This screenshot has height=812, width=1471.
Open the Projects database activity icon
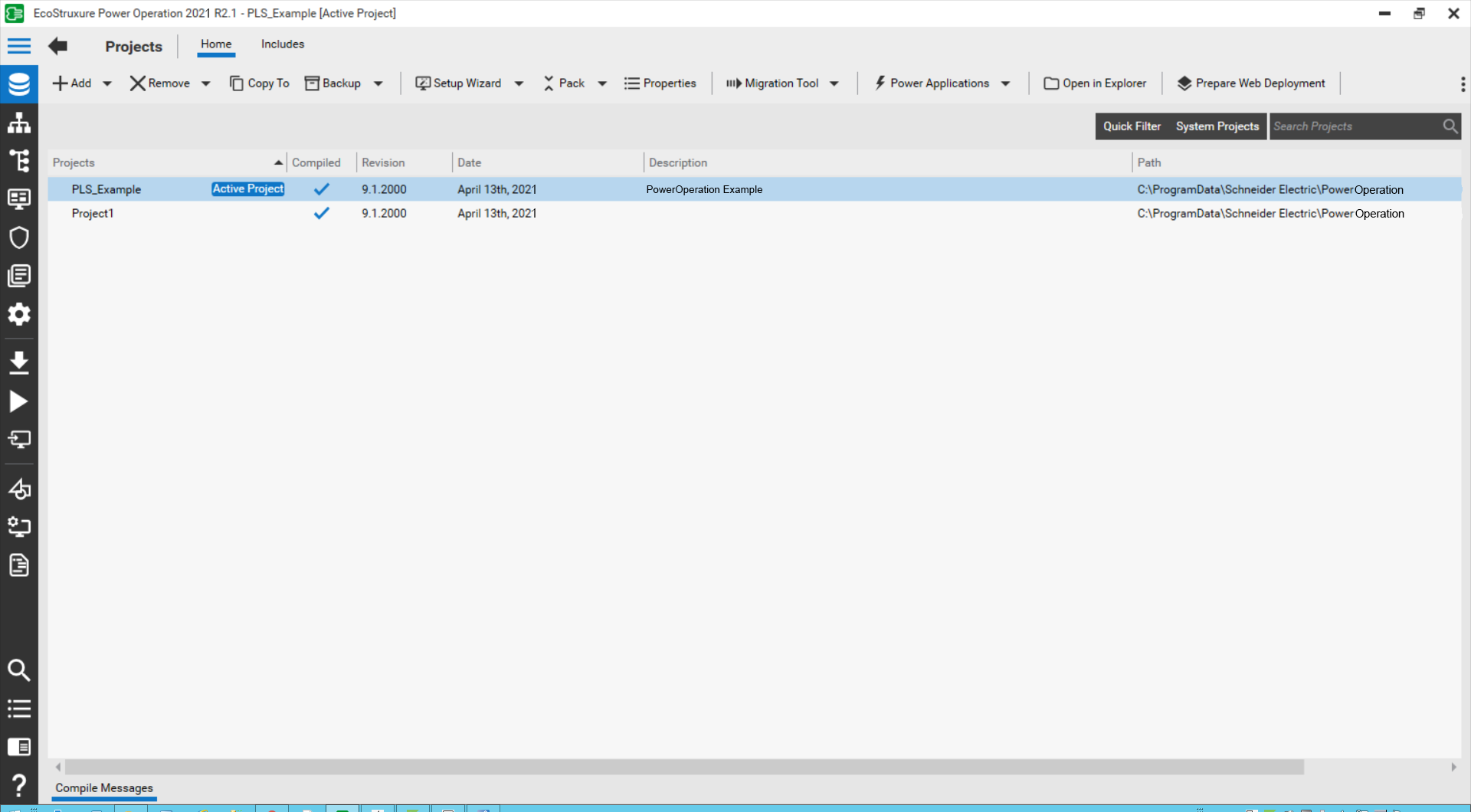[x=19, y=84]
